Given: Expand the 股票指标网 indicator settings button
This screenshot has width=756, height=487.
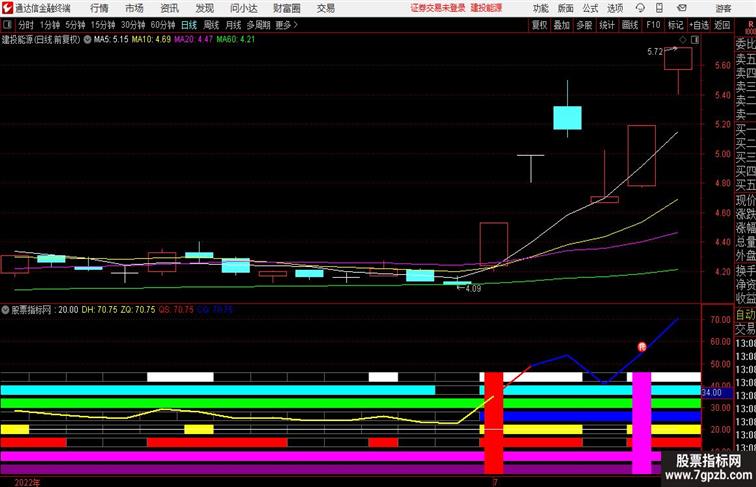Looking at the screenshot, I should coord(5,310).
